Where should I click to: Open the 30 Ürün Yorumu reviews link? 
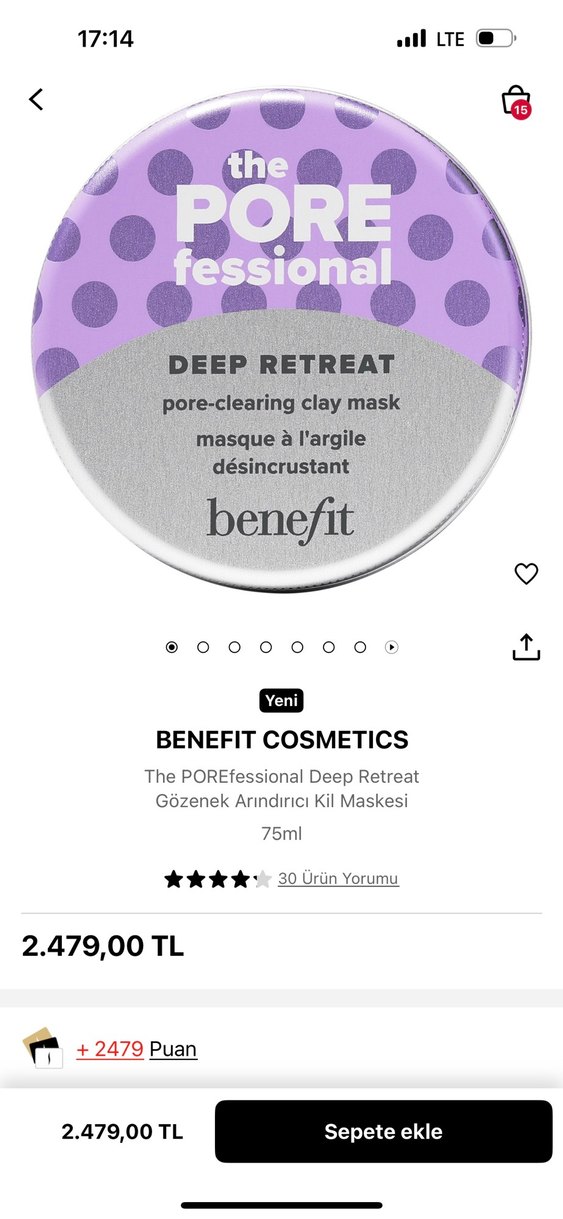click(x=338, y=879)
